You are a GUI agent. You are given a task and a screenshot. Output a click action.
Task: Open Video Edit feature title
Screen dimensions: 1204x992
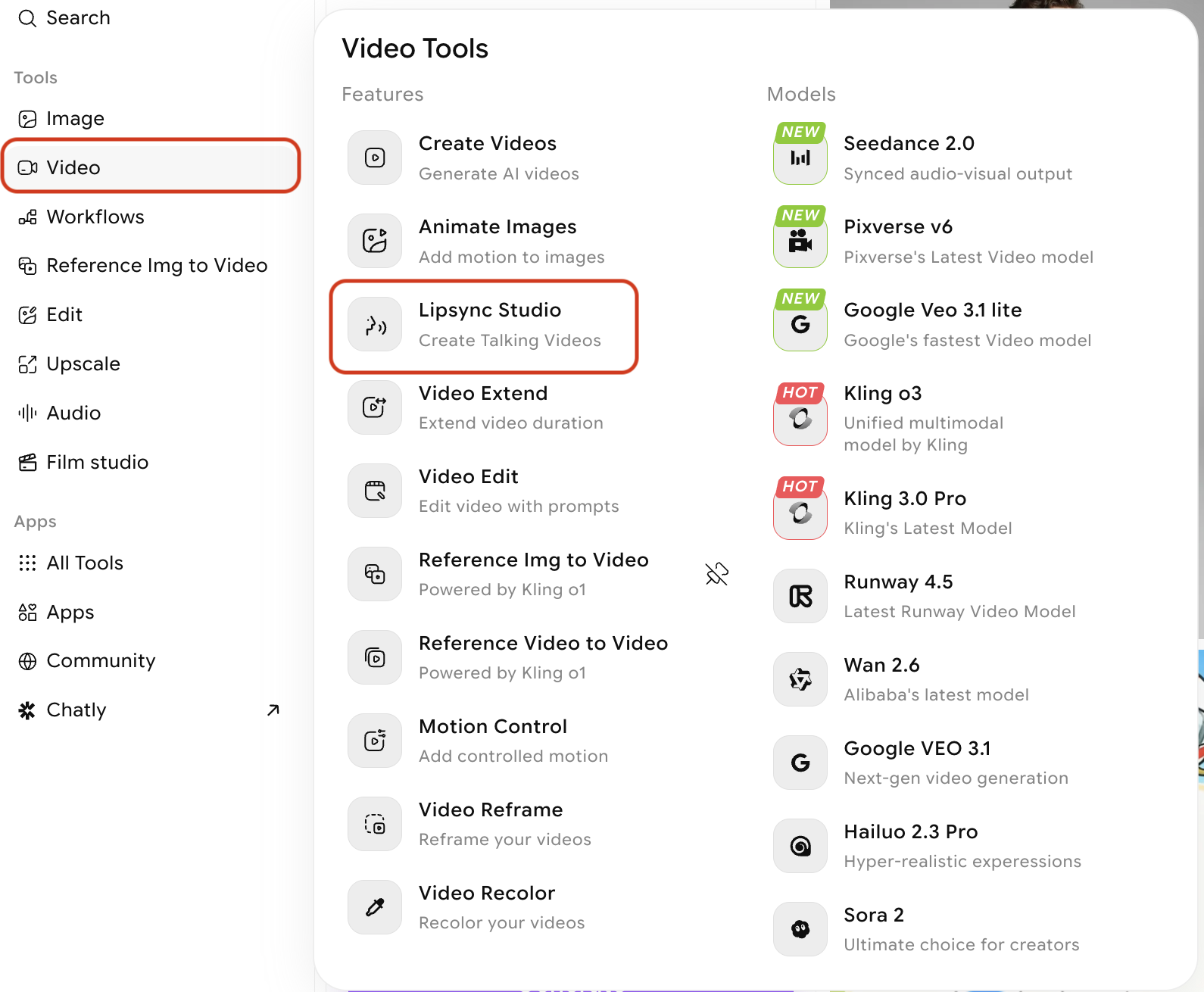pos(469,476)
